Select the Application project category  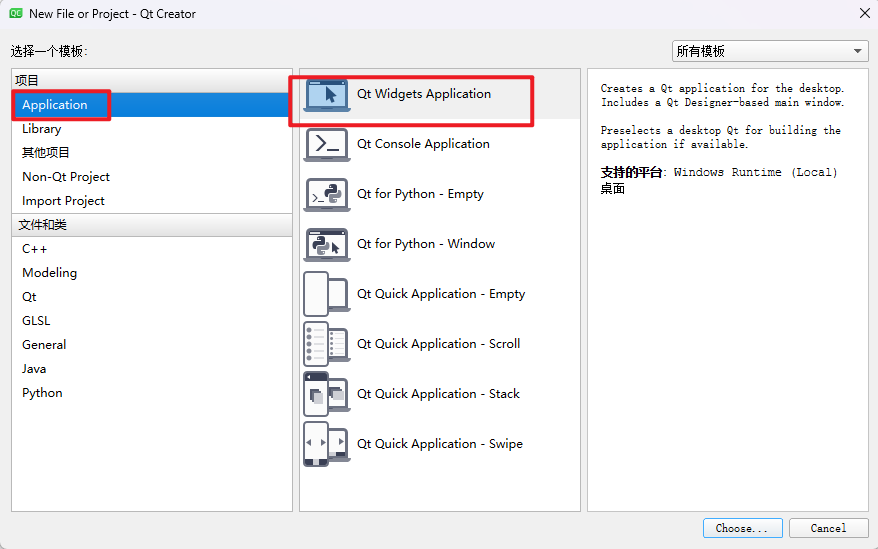151,105
